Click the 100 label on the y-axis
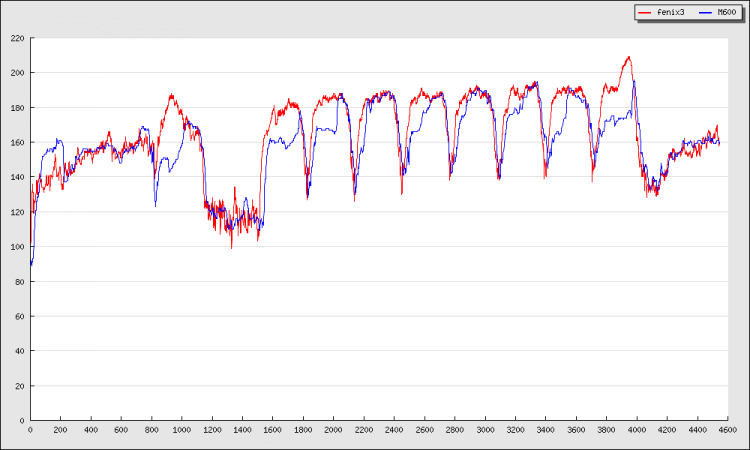 18,247
